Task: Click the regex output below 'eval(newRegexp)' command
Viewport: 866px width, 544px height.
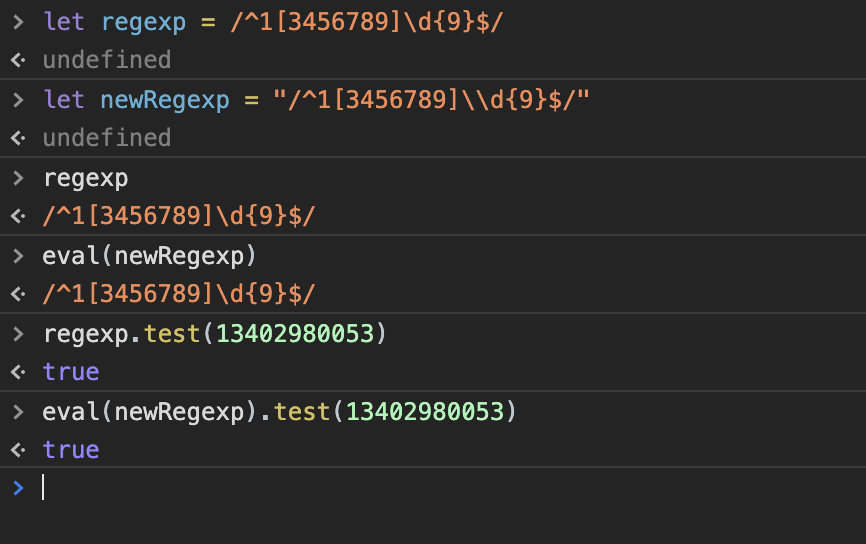Action: (180, 294)
